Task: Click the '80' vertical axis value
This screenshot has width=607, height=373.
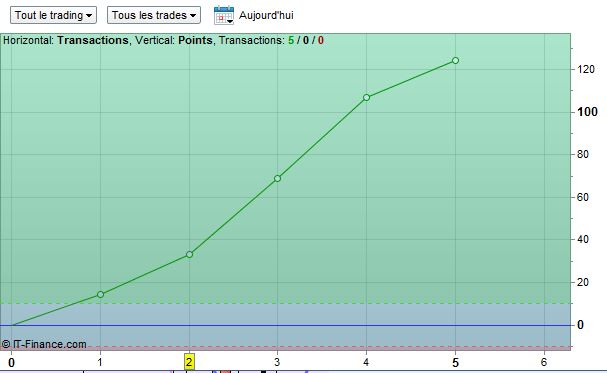Action: 583,154
